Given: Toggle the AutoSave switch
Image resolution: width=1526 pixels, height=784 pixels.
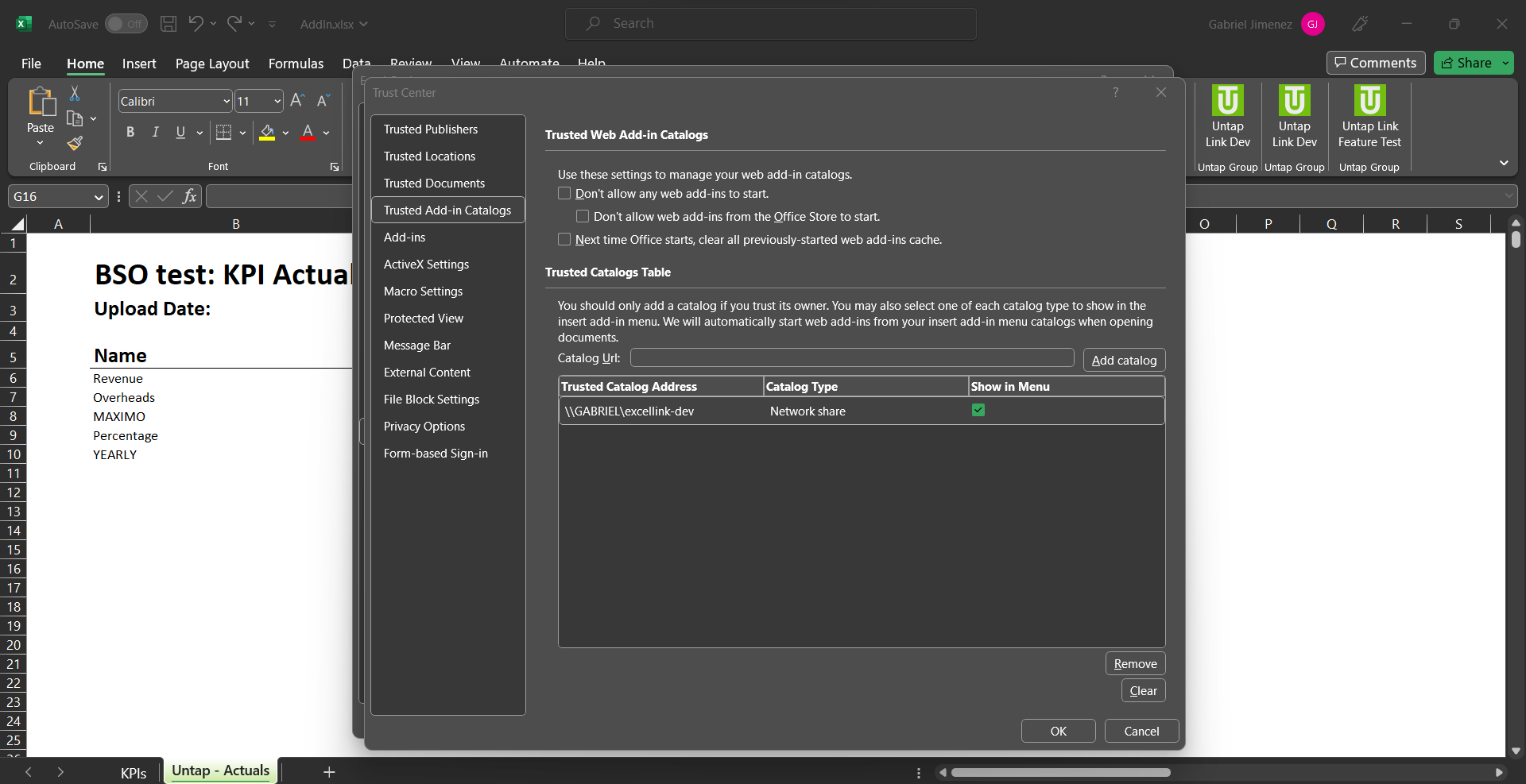Looking at the screenshot, I should coord(126,24).
